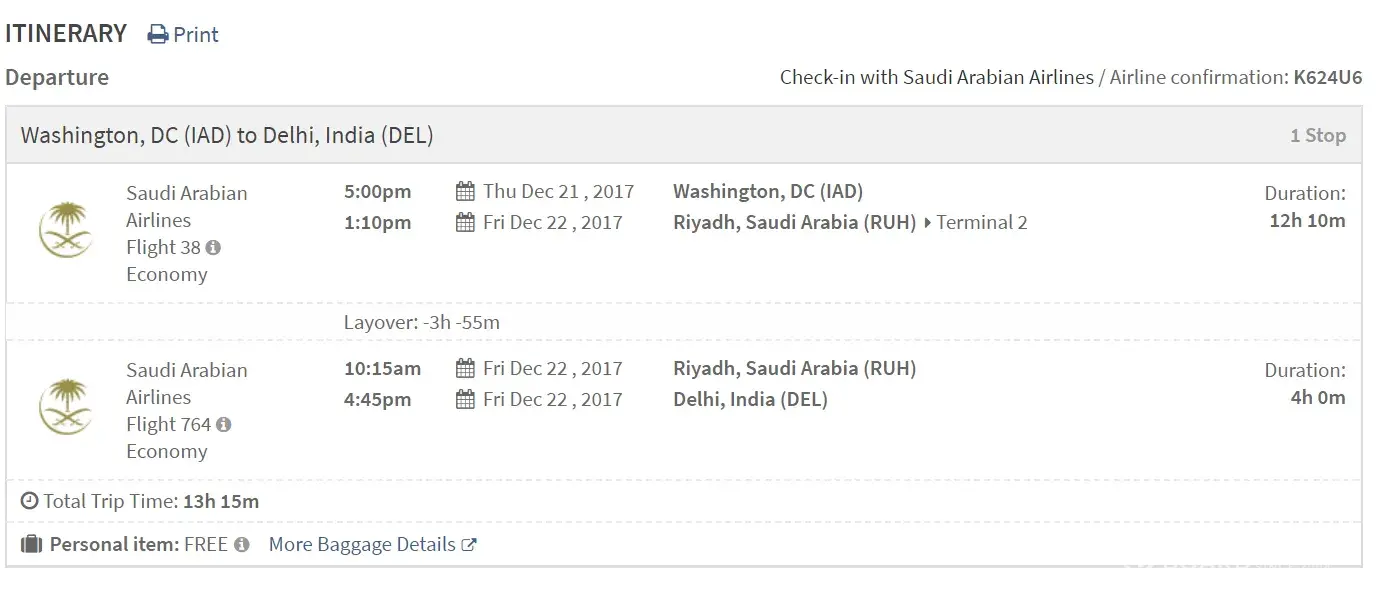Click the external link icon after Baggage Details
The width and height of the screenshot is (1382, 593).
(x=469, y=545)
